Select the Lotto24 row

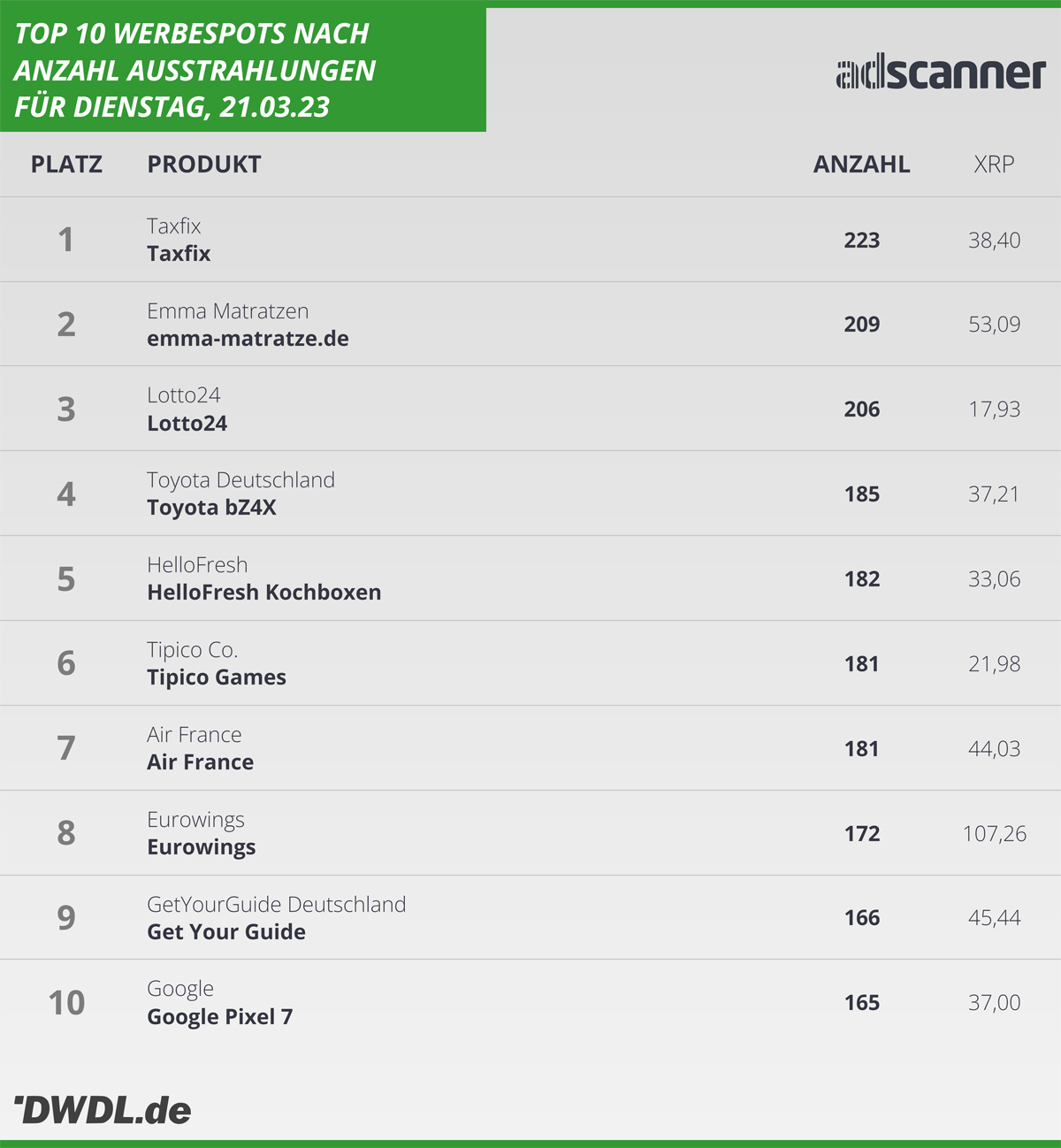coord(530,409)
